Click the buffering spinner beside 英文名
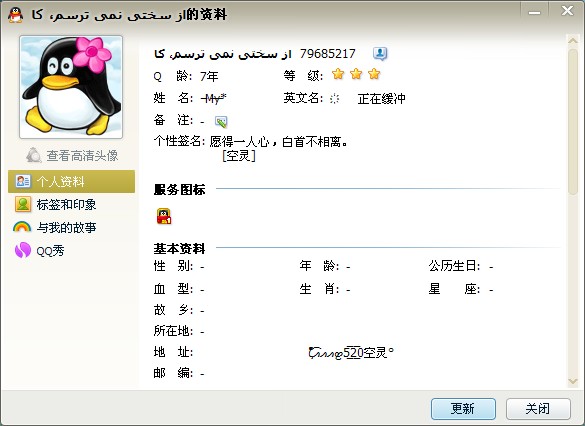The height and width of the screenshot is (426, 585). [335, 98]
